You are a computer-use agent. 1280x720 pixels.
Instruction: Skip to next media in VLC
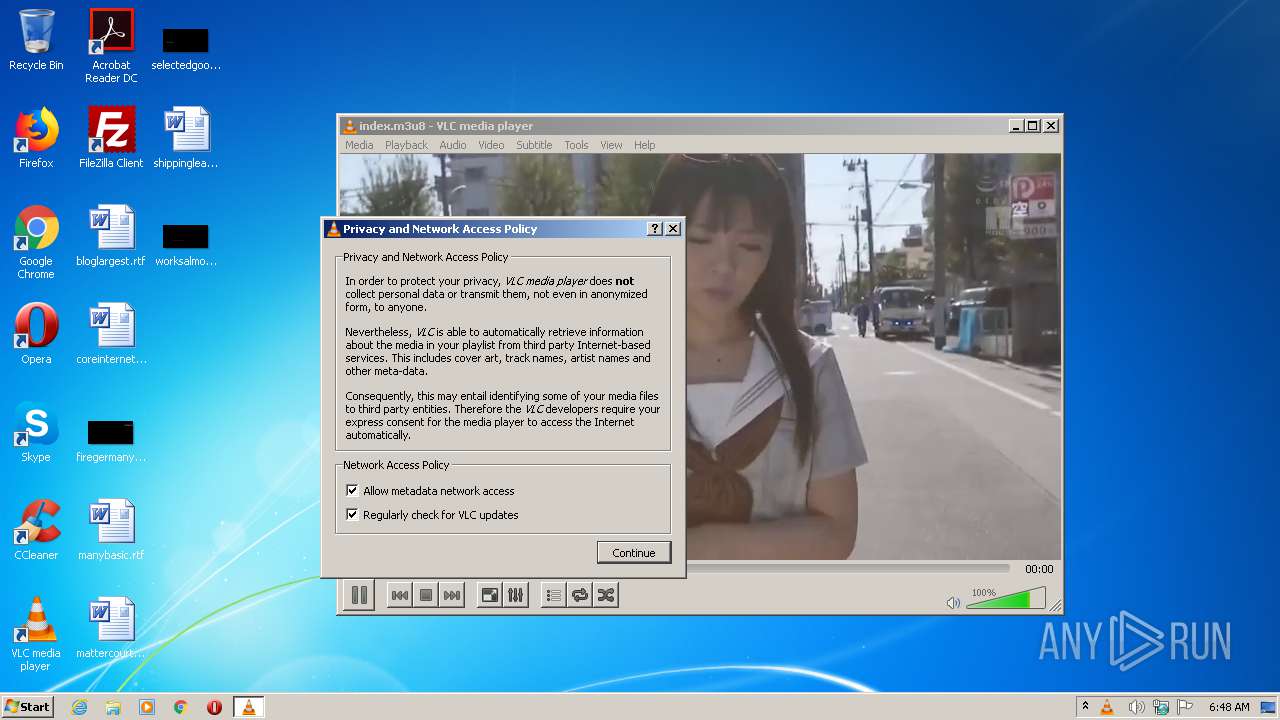(452, 595)
